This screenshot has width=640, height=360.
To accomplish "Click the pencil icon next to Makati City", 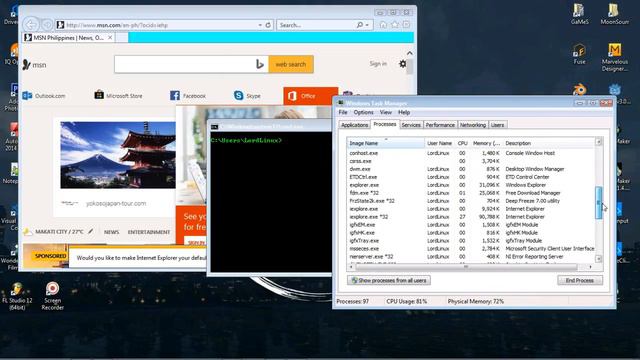I will pyautogui.click(x=91, y=231).
